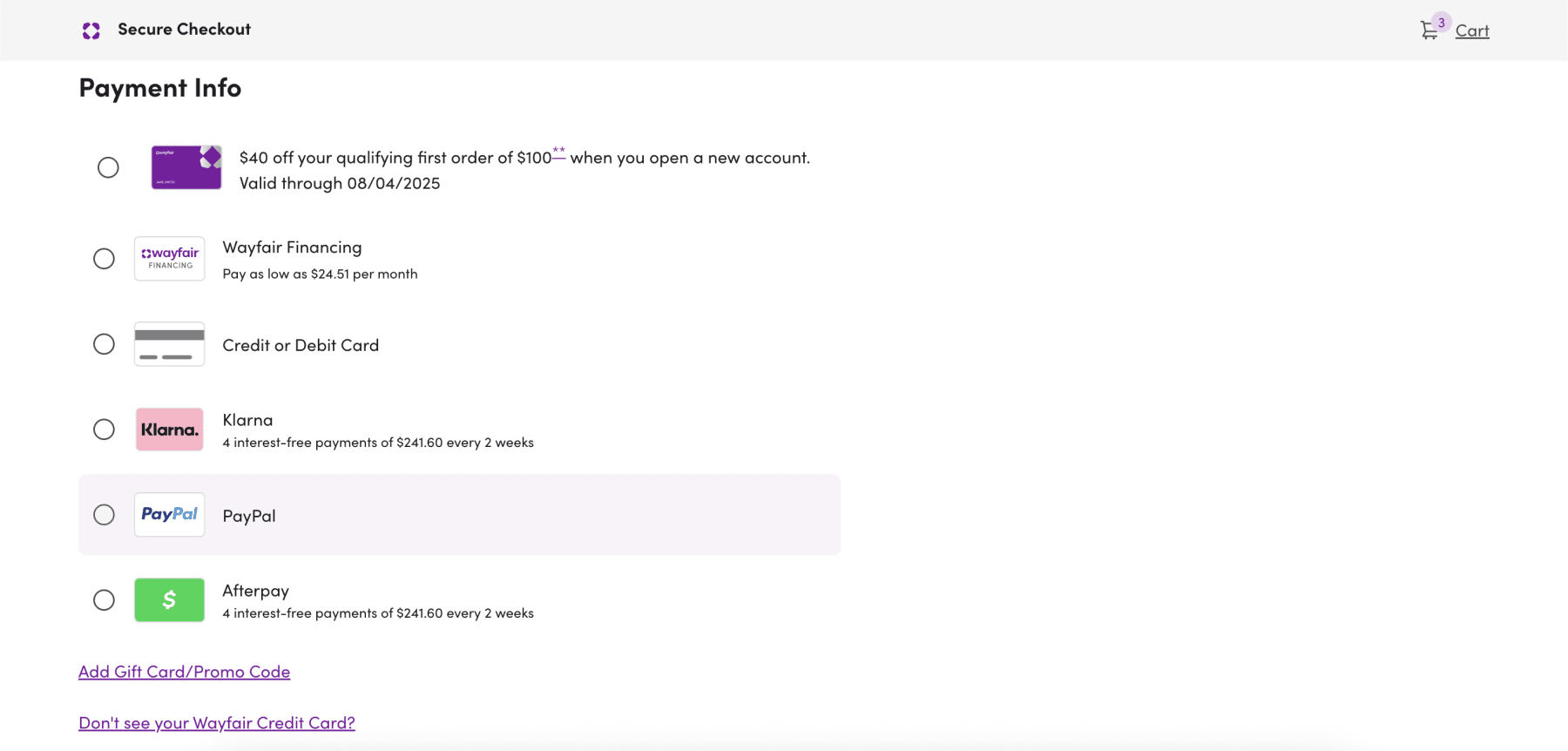Select the $40 off new account offer

pos(108,167)
